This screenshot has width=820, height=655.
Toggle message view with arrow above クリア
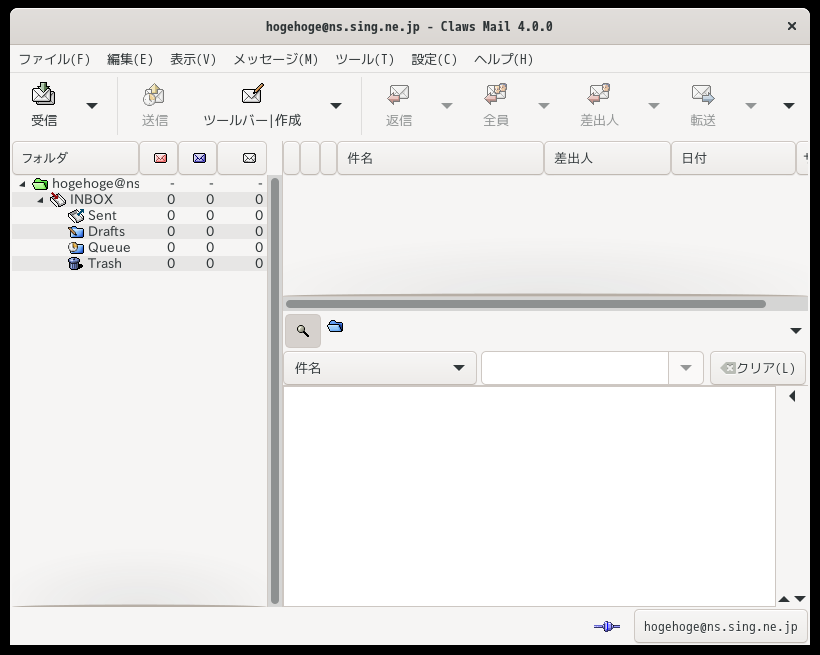(x=795, y=331)
